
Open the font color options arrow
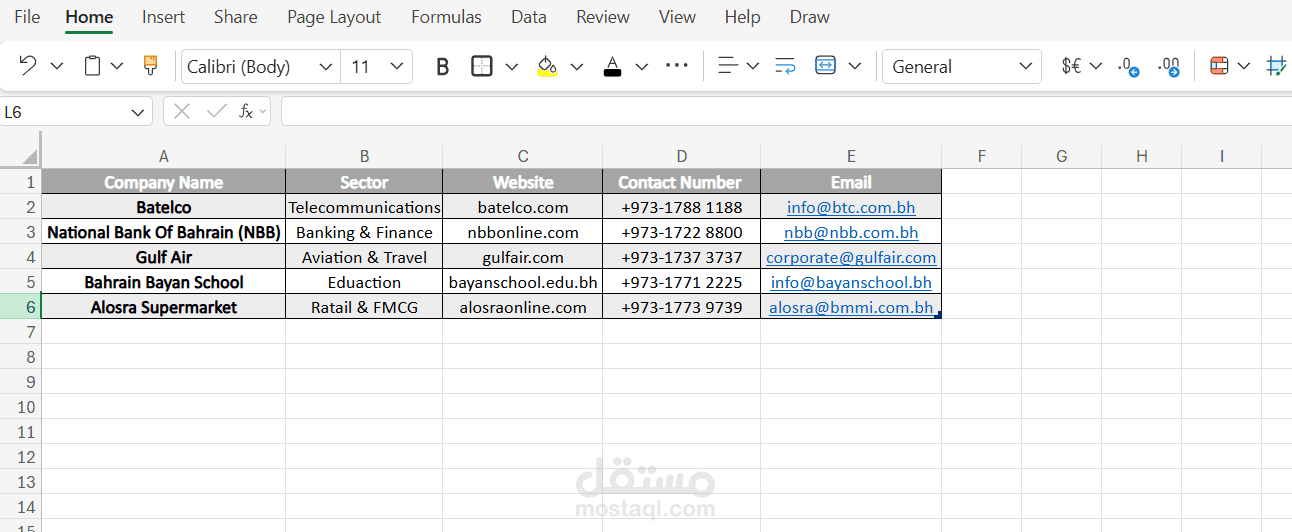(642, 66)
